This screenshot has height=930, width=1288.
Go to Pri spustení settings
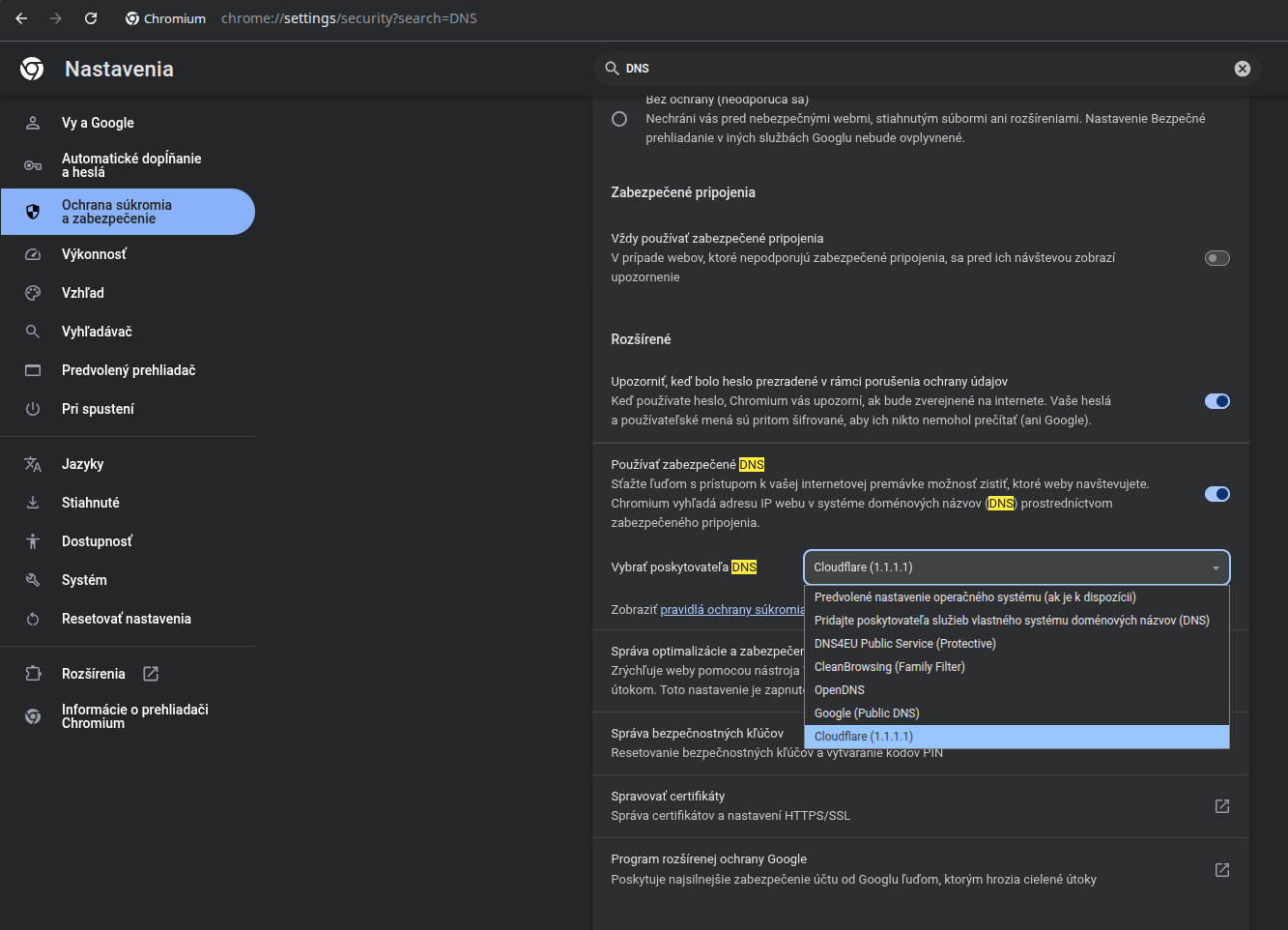pyautogui.click(x=98, y=409)
